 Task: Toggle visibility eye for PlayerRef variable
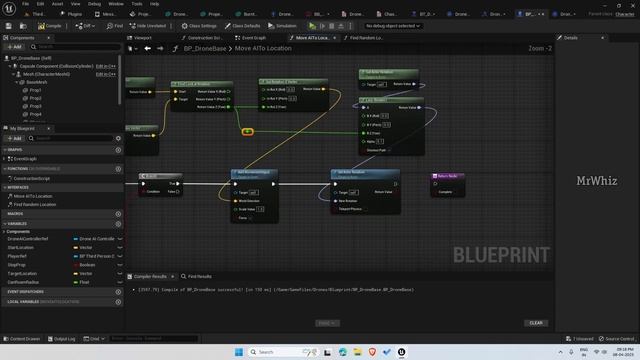click(120, 256)
